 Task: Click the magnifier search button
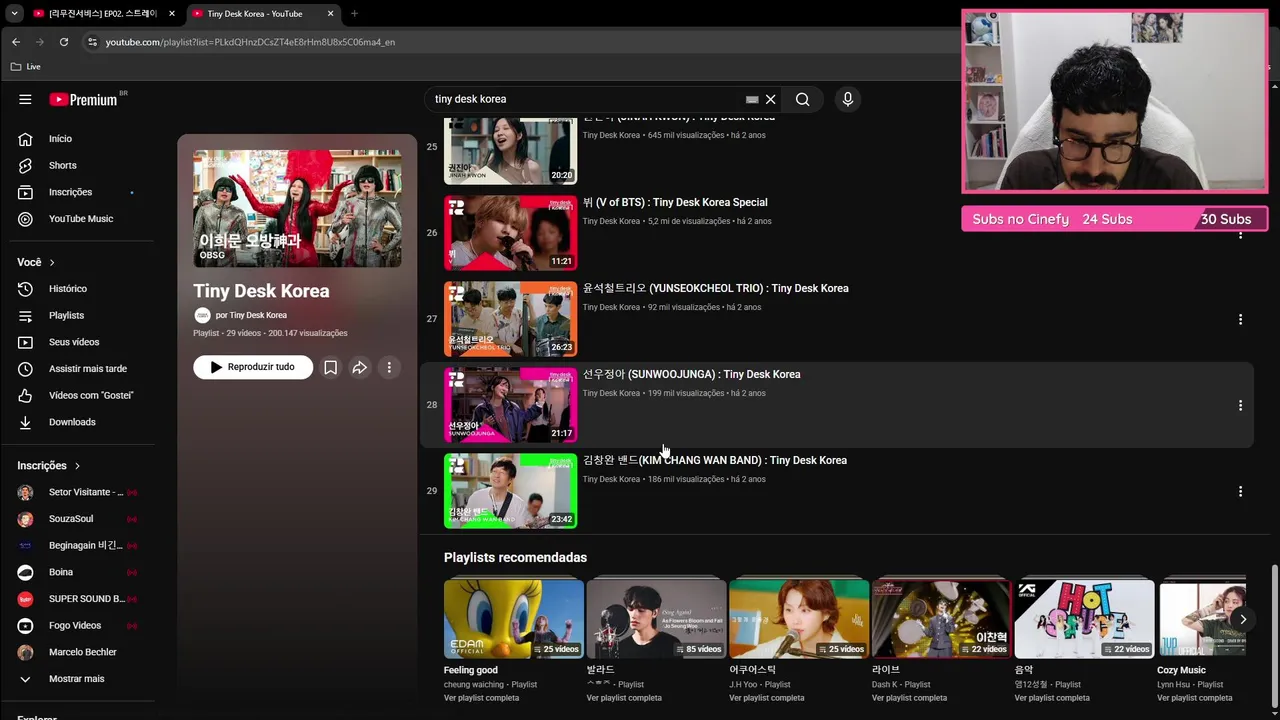click(802, 99)
